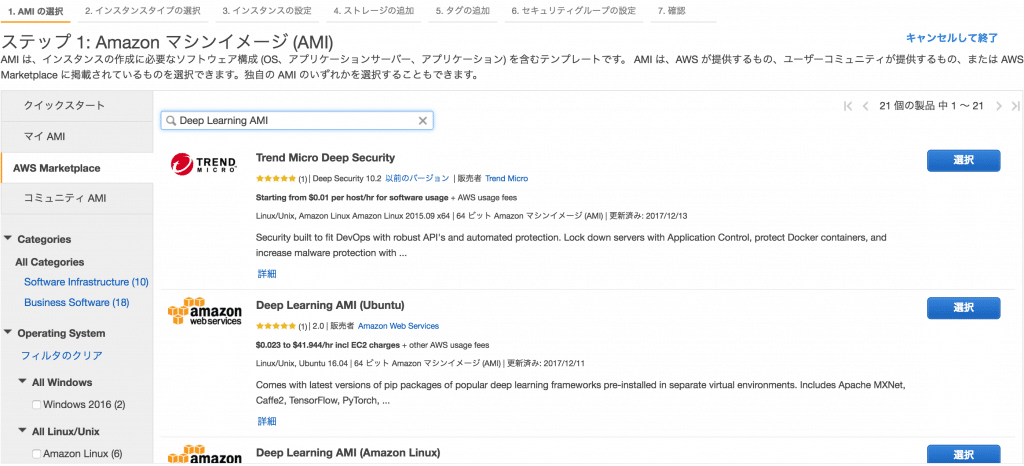Image resolution: width=1024 pixels, height=466 pixels.
Task: Go to next page of results
Action: (999, 106)
